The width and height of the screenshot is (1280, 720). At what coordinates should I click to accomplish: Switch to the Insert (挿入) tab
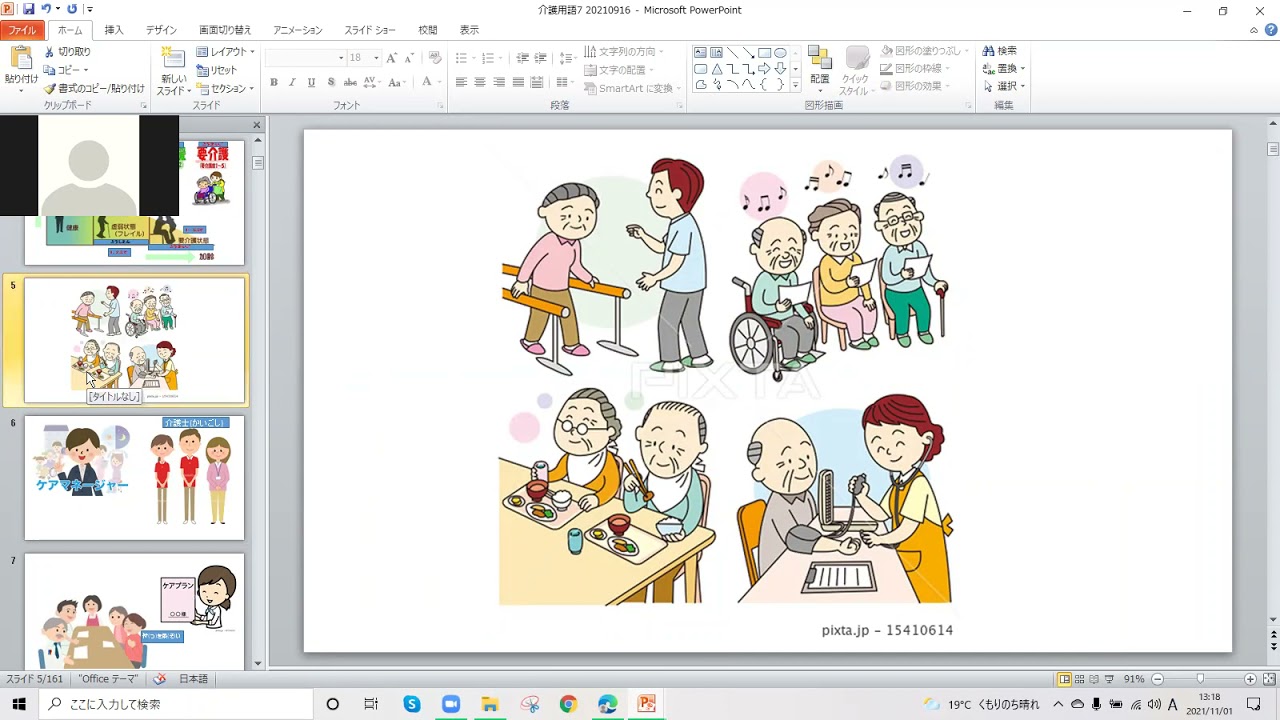114,30
